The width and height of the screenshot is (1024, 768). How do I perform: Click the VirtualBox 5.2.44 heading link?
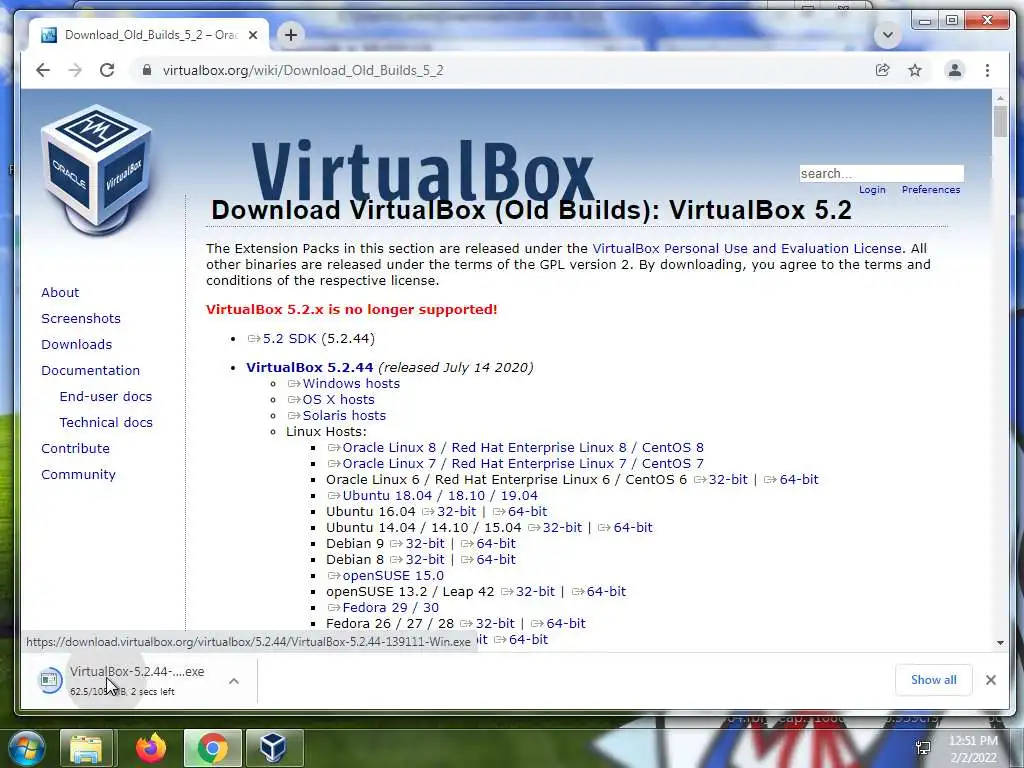click(x=310, y=367)
